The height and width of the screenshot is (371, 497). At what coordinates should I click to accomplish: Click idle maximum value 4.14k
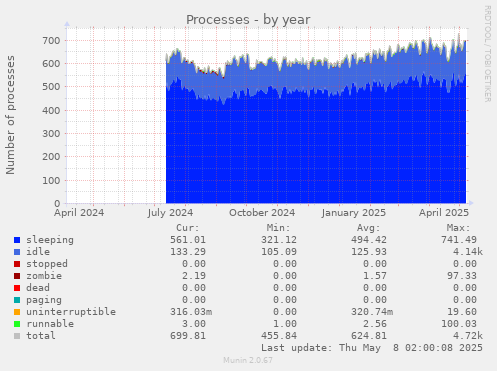pyautogui.click(x=468, y=252)
